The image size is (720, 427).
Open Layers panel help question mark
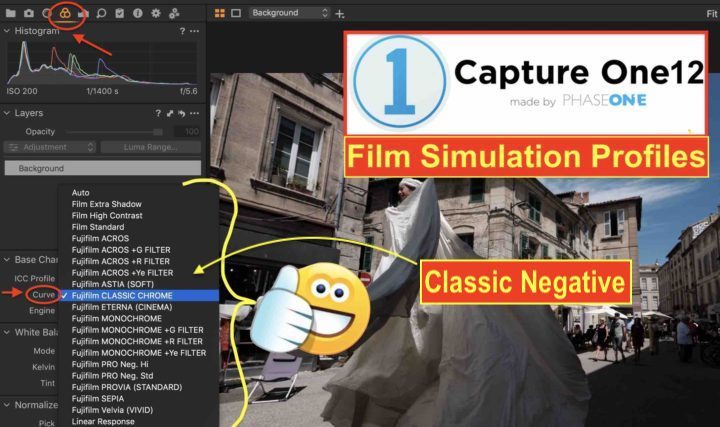(158, 113)
